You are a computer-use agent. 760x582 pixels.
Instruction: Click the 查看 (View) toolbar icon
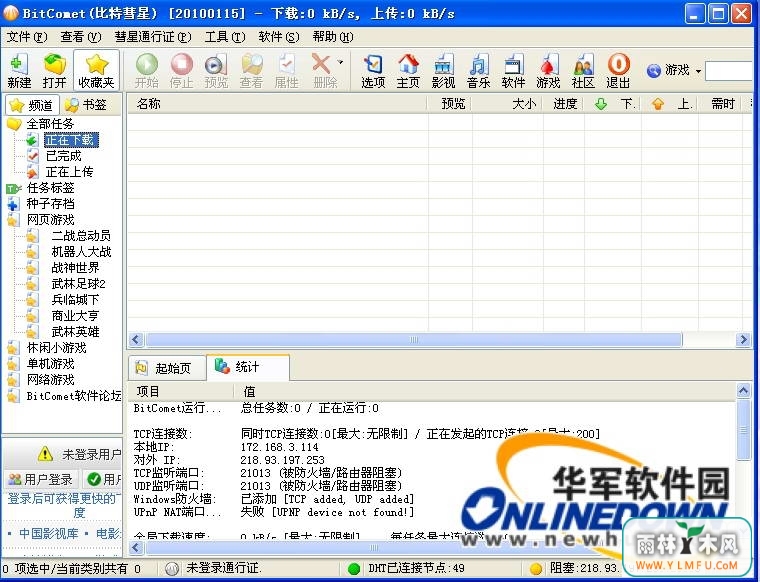pos(251,71)
